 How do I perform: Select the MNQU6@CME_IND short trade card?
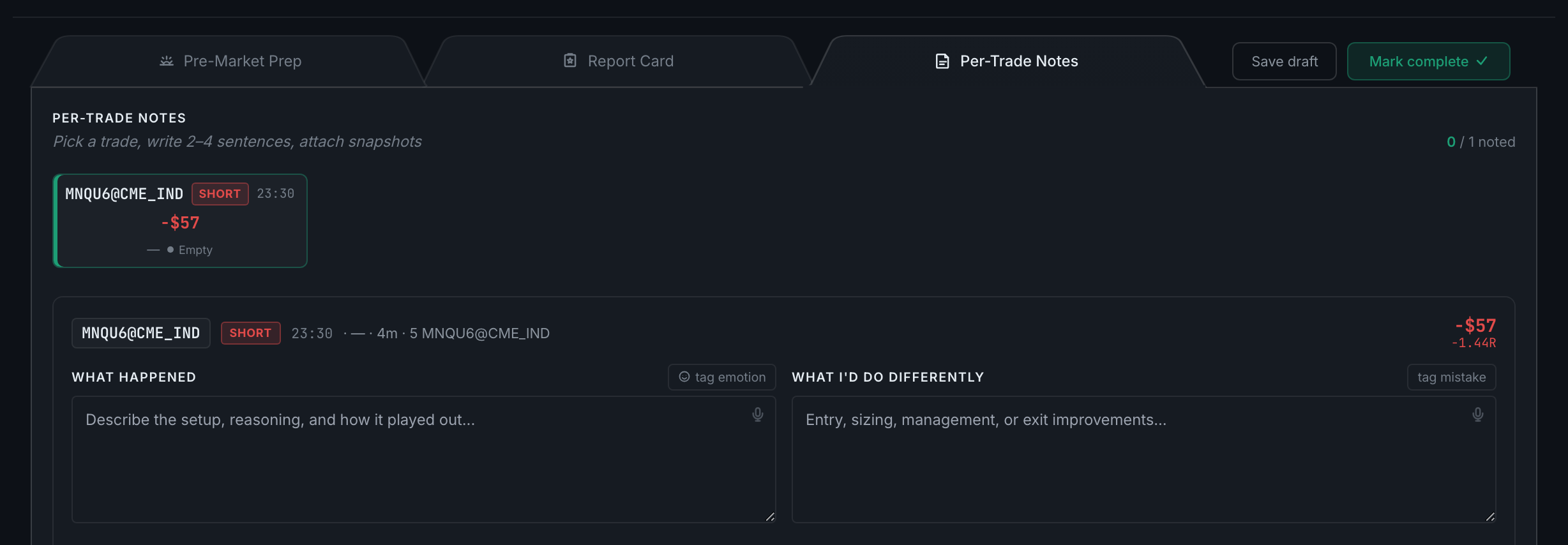click(x=180, y=221)
